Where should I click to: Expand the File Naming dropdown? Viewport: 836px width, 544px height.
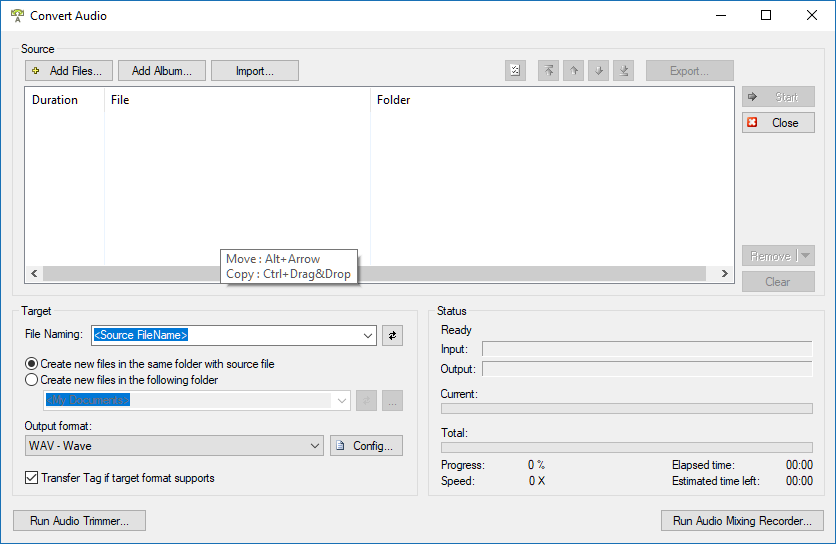(x=367, y=336)
